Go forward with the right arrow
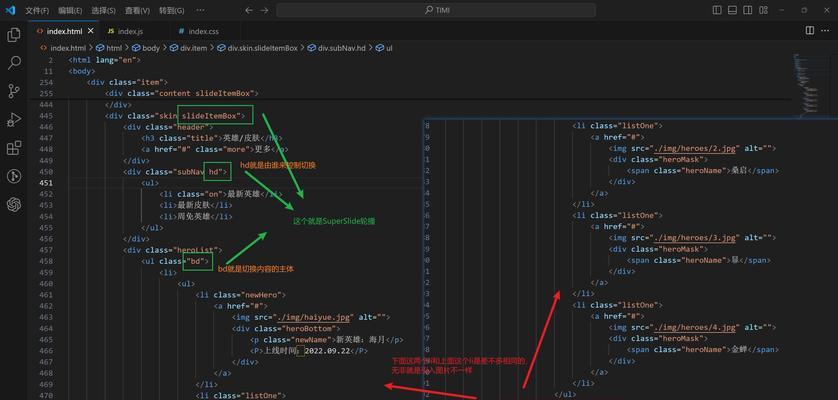This screenshot has height=400, width=838. (265, 10)
